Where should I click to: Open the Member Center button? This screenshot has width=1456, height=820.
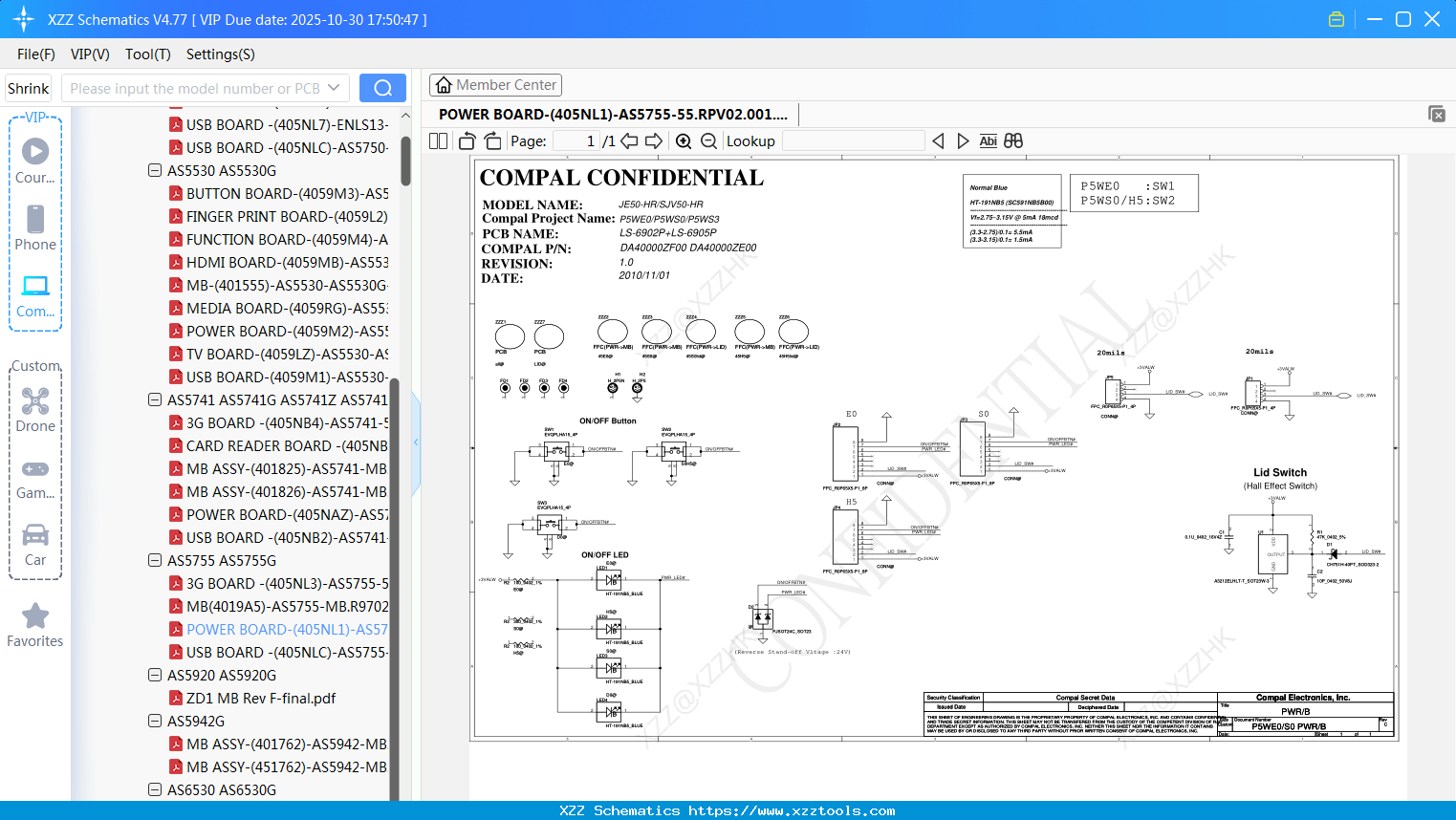click(495, 85)
